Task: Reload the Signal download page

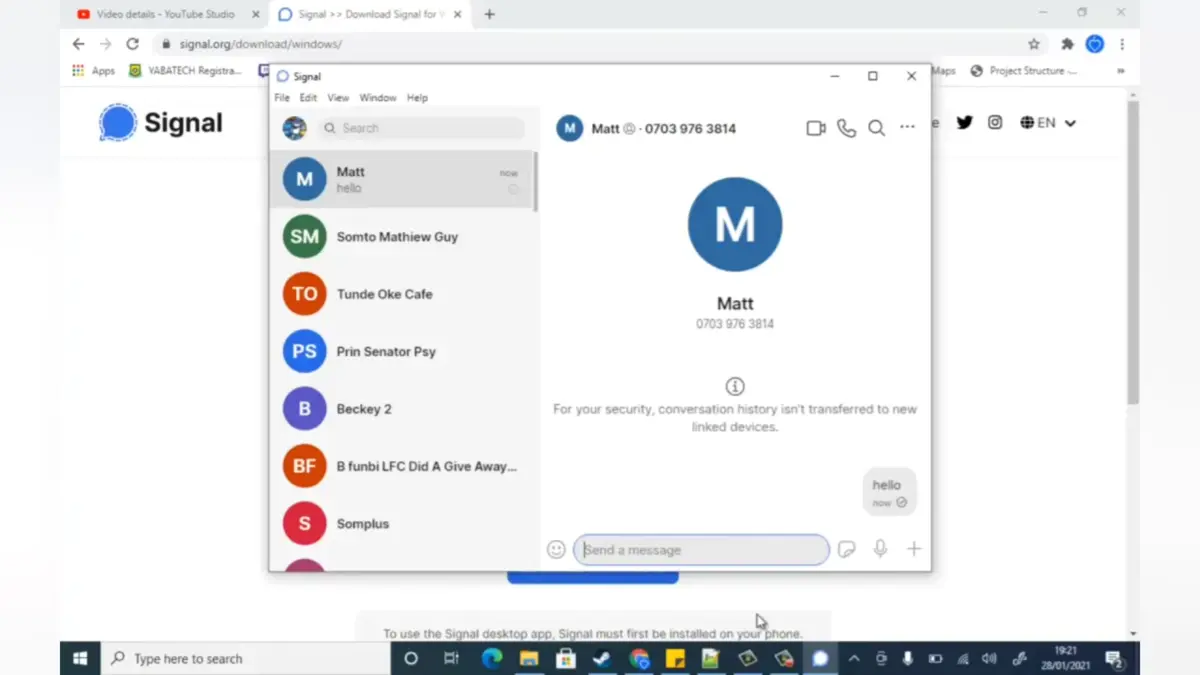Action: (132, 44)
